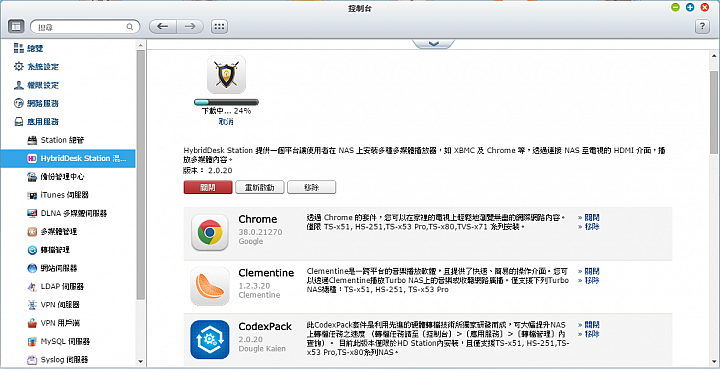Expand the top panel chevron
Viewport: 720px width, 369px height.
click(x=433, y=43)
